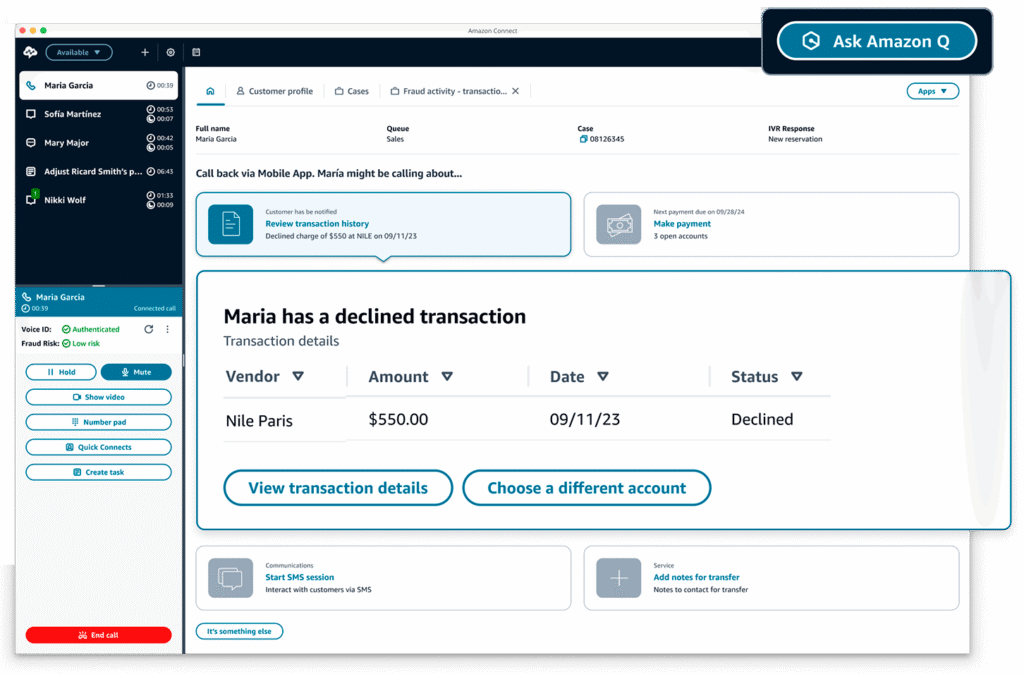The image size is (1024, 674).
Task: Click the money icon on payment card
Action: [618, 224]
